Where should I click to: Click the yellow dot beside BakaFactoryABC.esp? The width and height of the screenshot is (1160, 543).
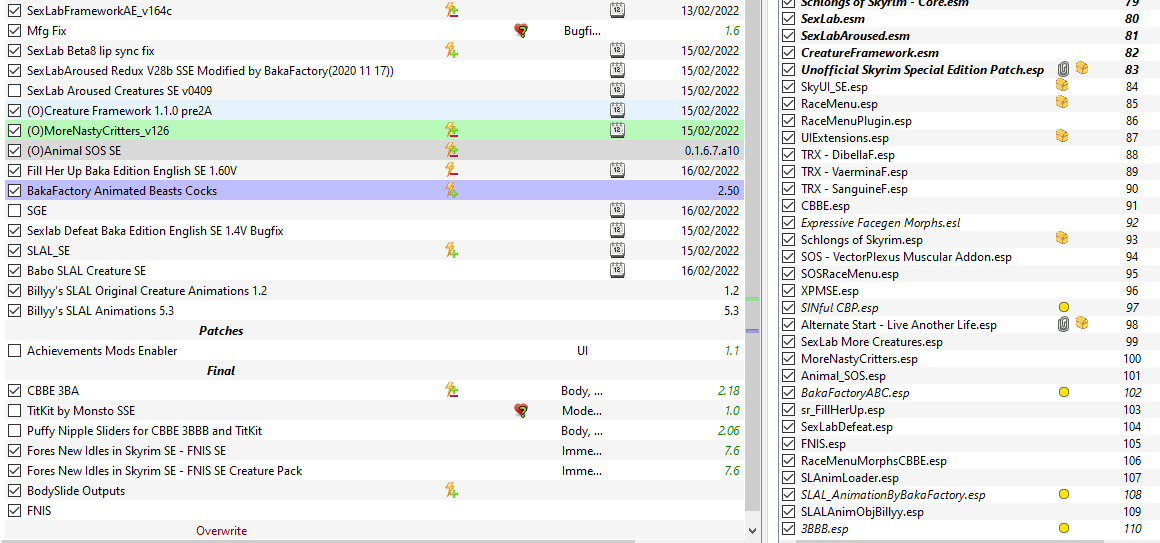pyautogui.click(x=1064, y=392)
